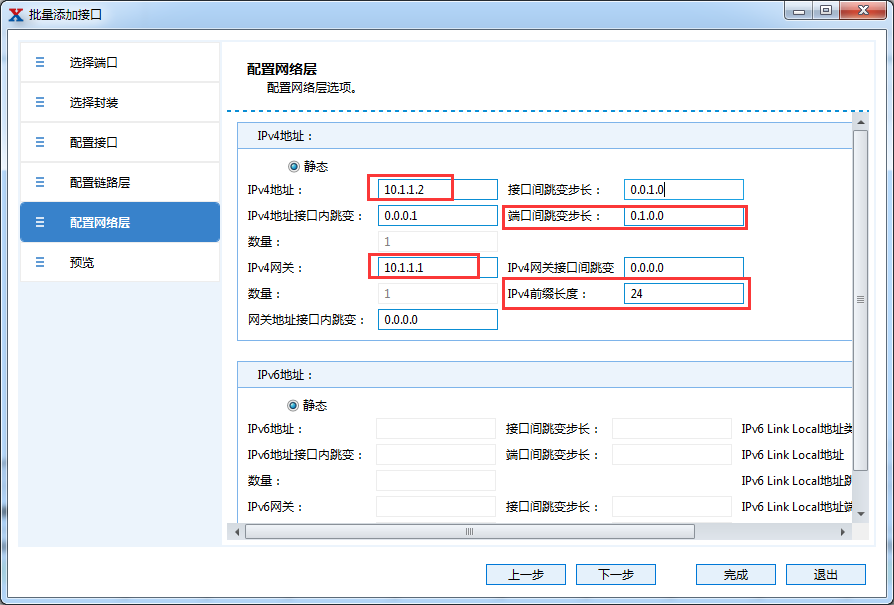Screen dimensions: 894x605
Task: Click the vertical scrollbar up arrow
Action: pyautogui.click(x=860, y=121)
